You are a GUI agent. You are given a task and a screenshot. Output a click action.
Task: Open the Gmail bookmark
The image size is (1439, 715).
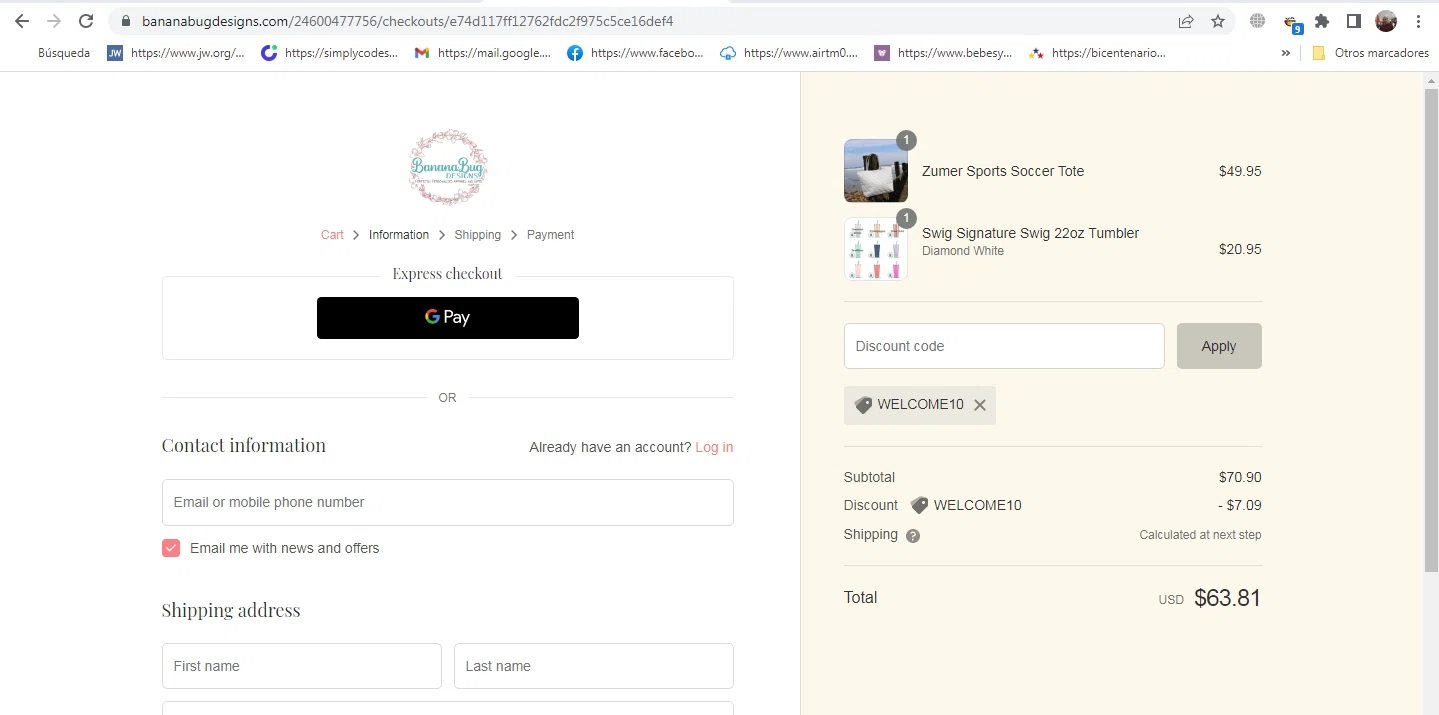[483, 53]
